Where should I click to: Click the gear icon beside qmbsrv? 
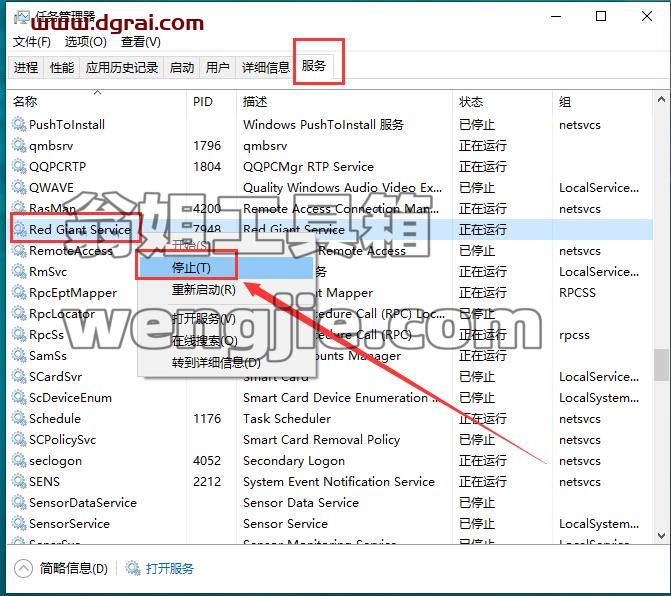19,145
